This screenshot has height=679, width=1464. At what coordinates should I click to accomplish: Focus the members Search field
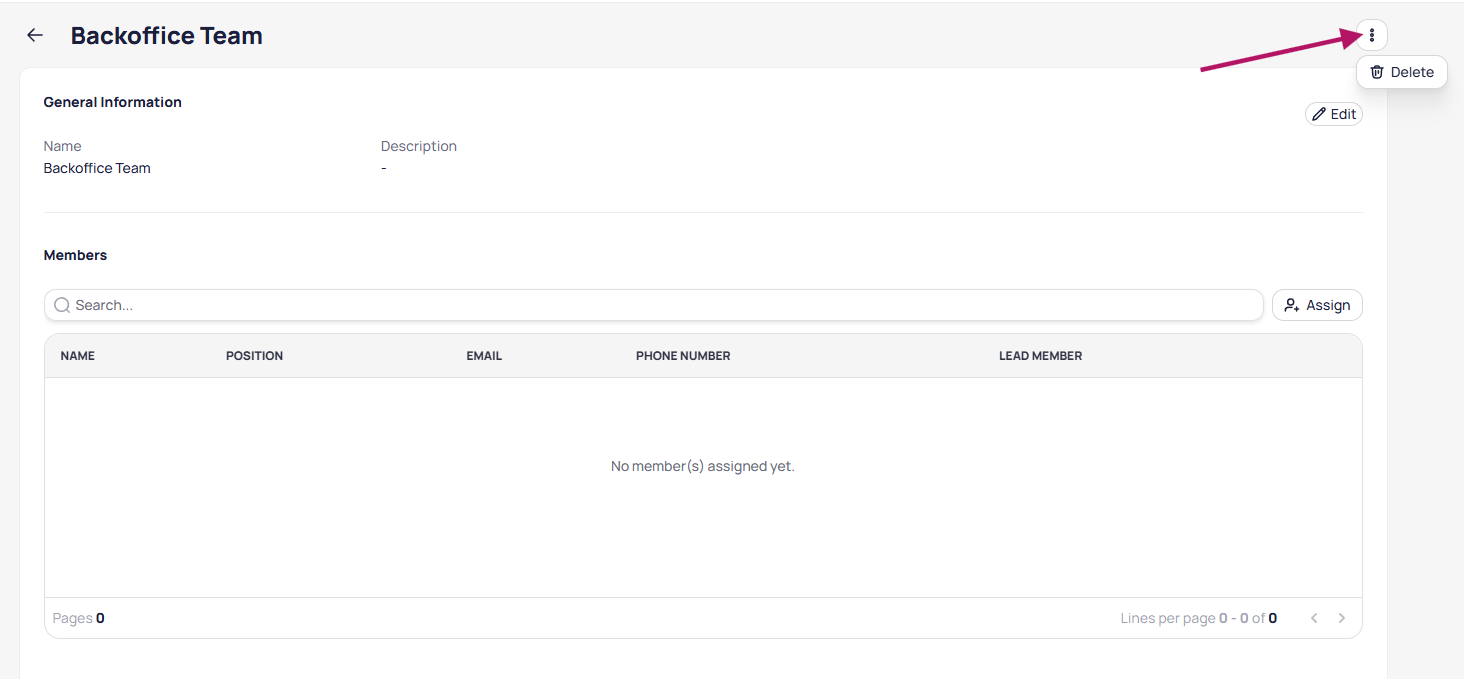point(660,305)
